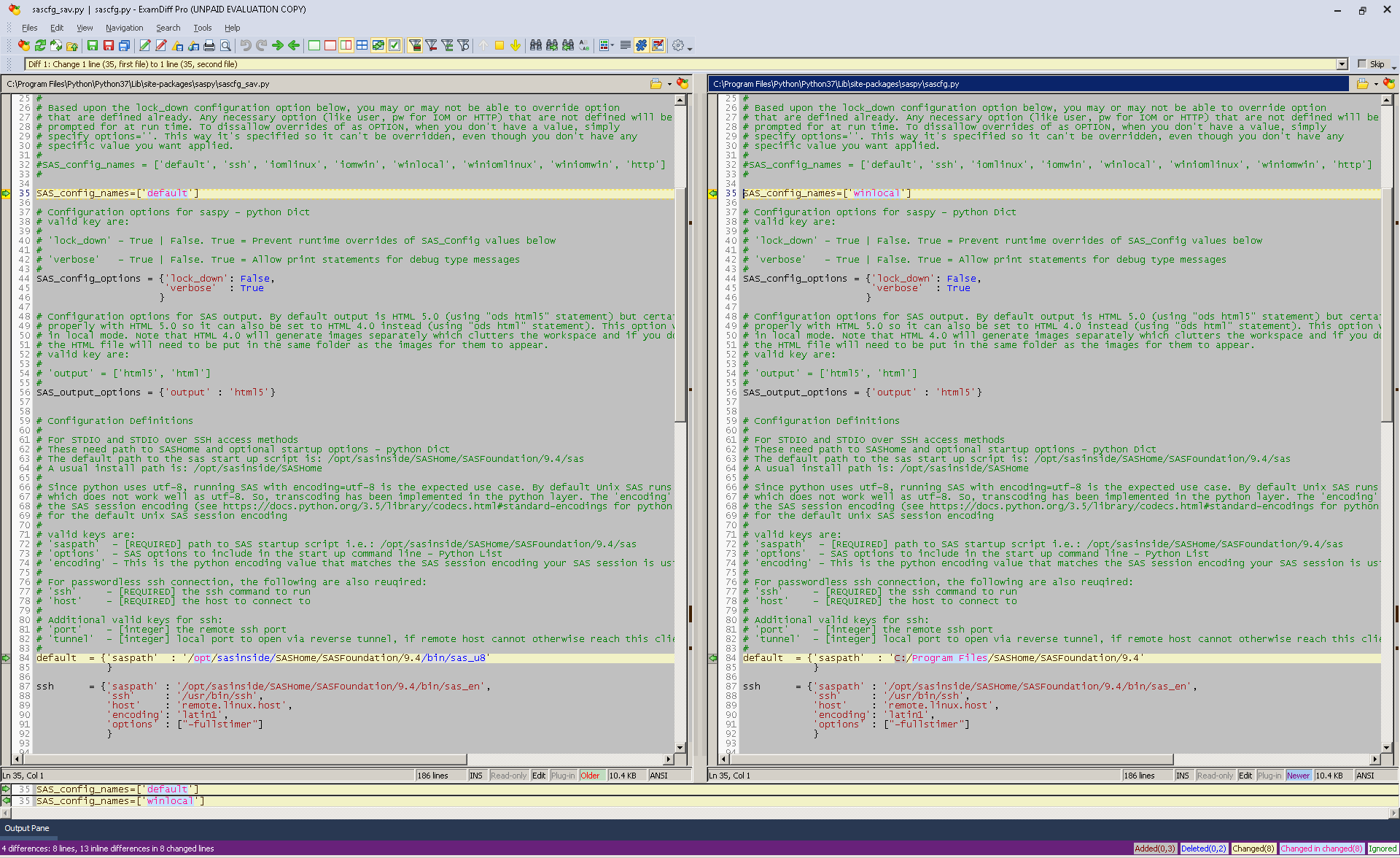The height and width of the screenshot is (858, 1400).
Task: Toggle INS mode in the right pane status bar
Action: pos(1183,776)
